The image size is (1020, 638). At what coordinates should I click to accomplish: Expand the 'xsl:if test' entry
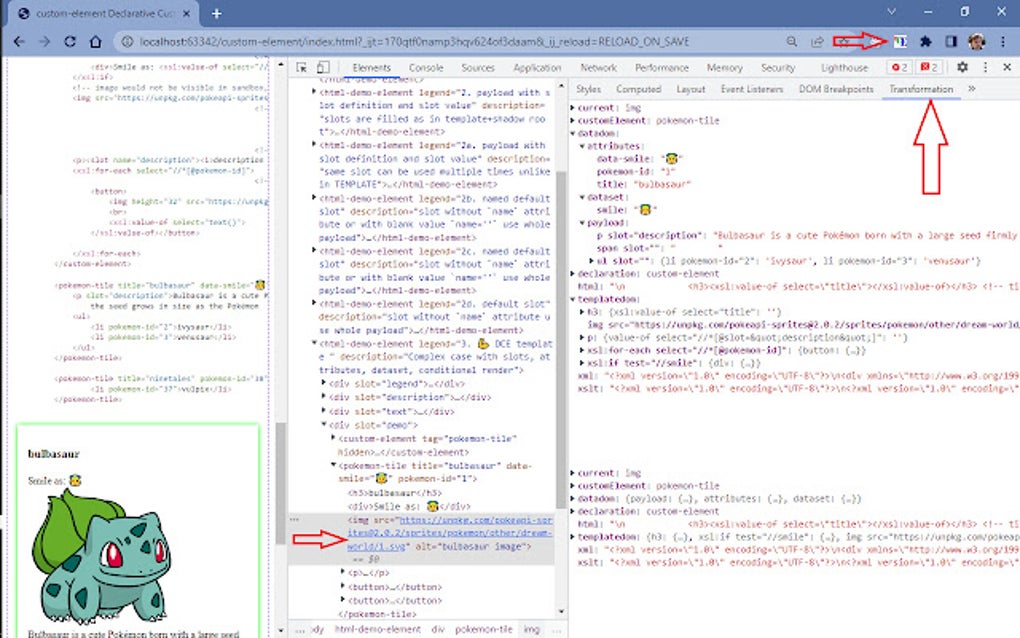[582, 363]
